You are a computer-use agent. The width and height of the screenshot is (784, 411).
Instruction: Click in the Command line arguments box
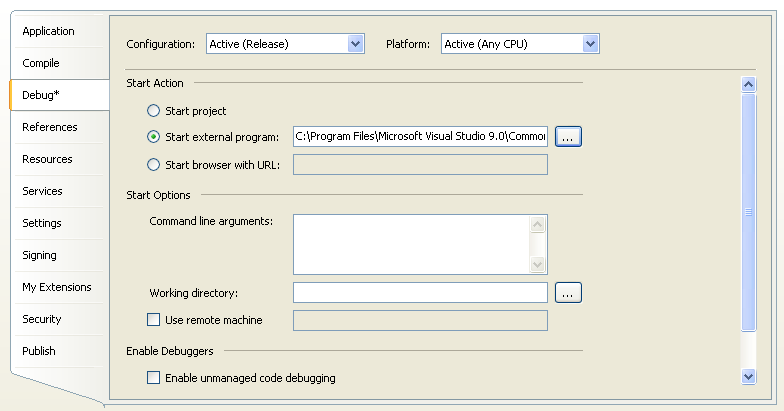[411, 244]
